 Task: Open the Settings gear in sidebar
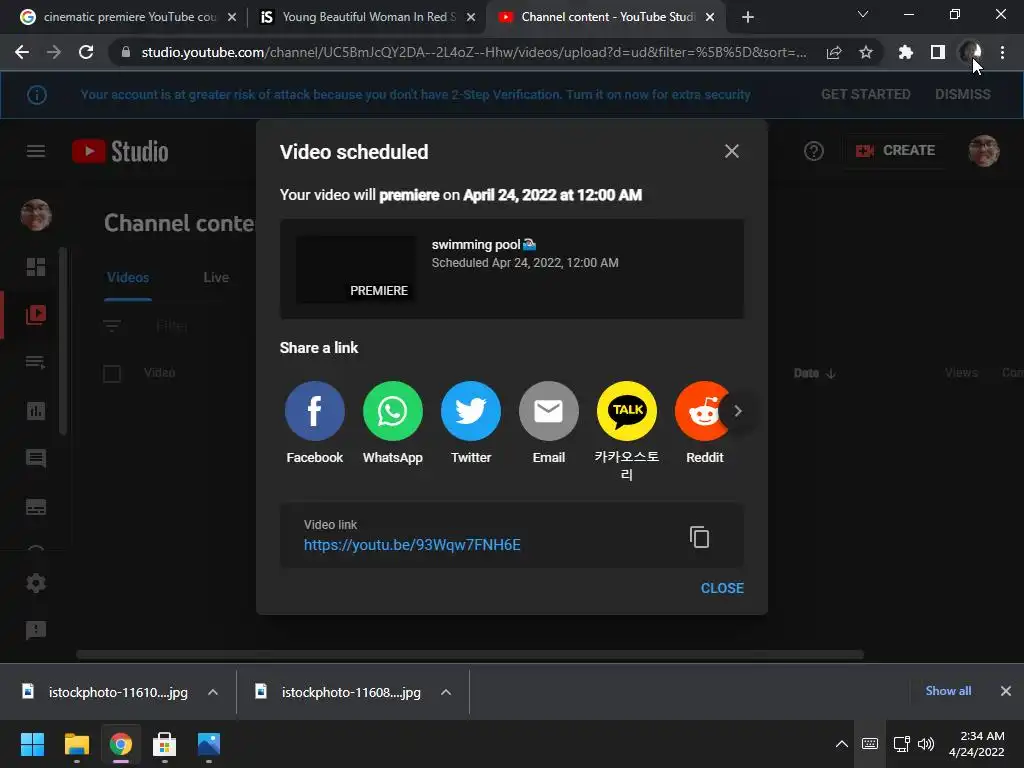pyautogui.click(x=36, y=583)
